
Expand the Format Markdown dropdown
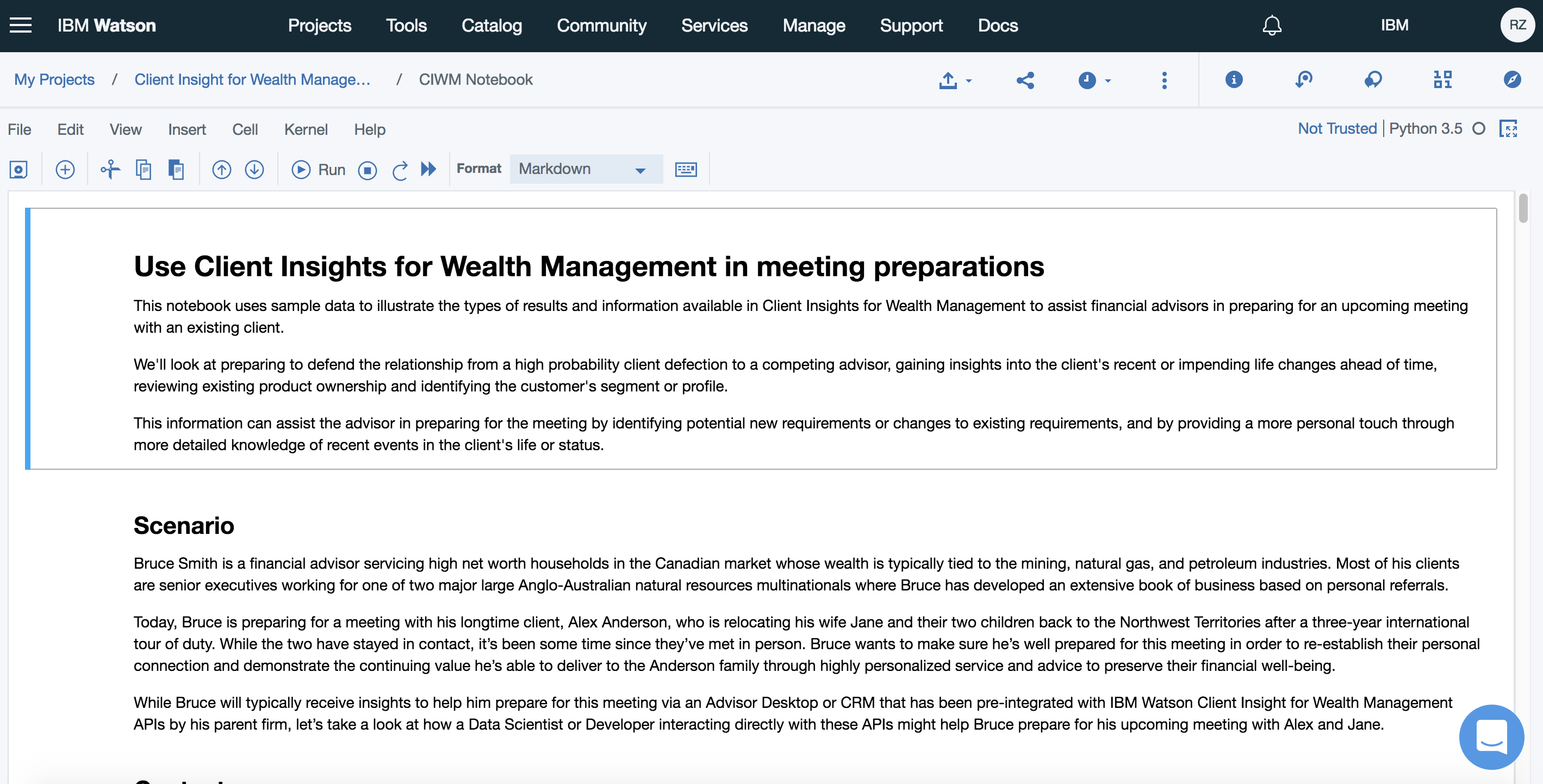[586, 170]
